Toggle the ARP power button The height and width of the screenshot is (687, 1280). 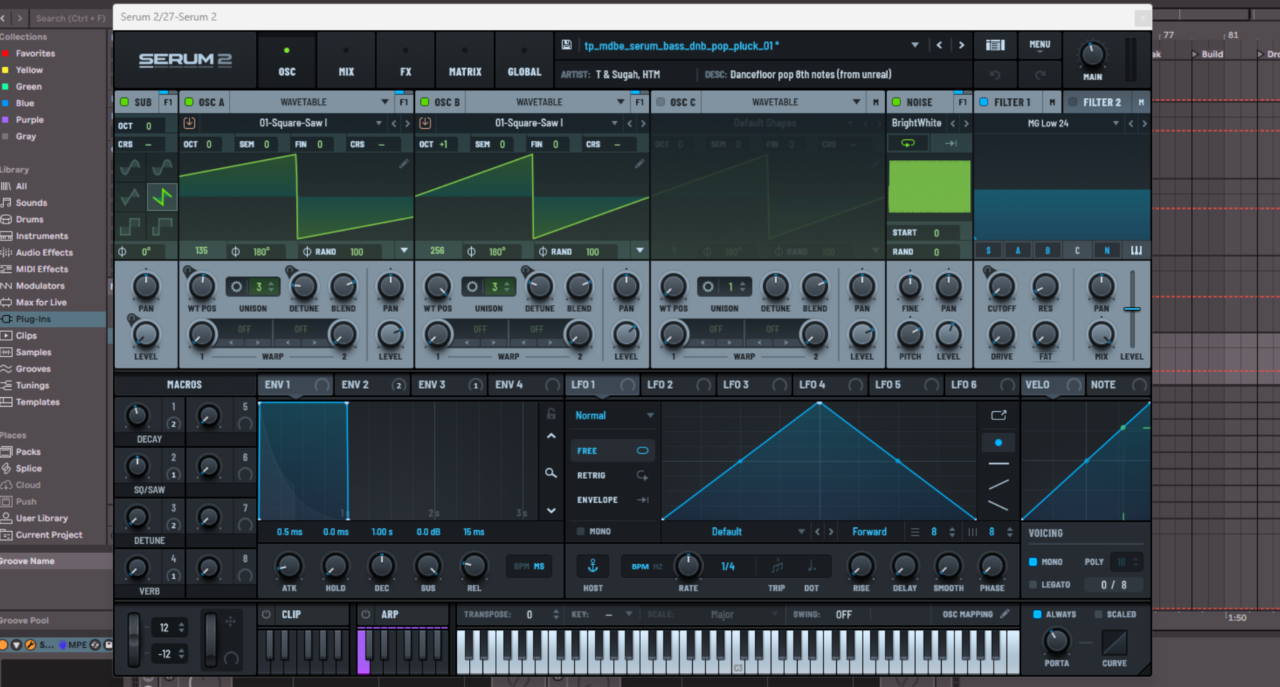pos(366,614)
